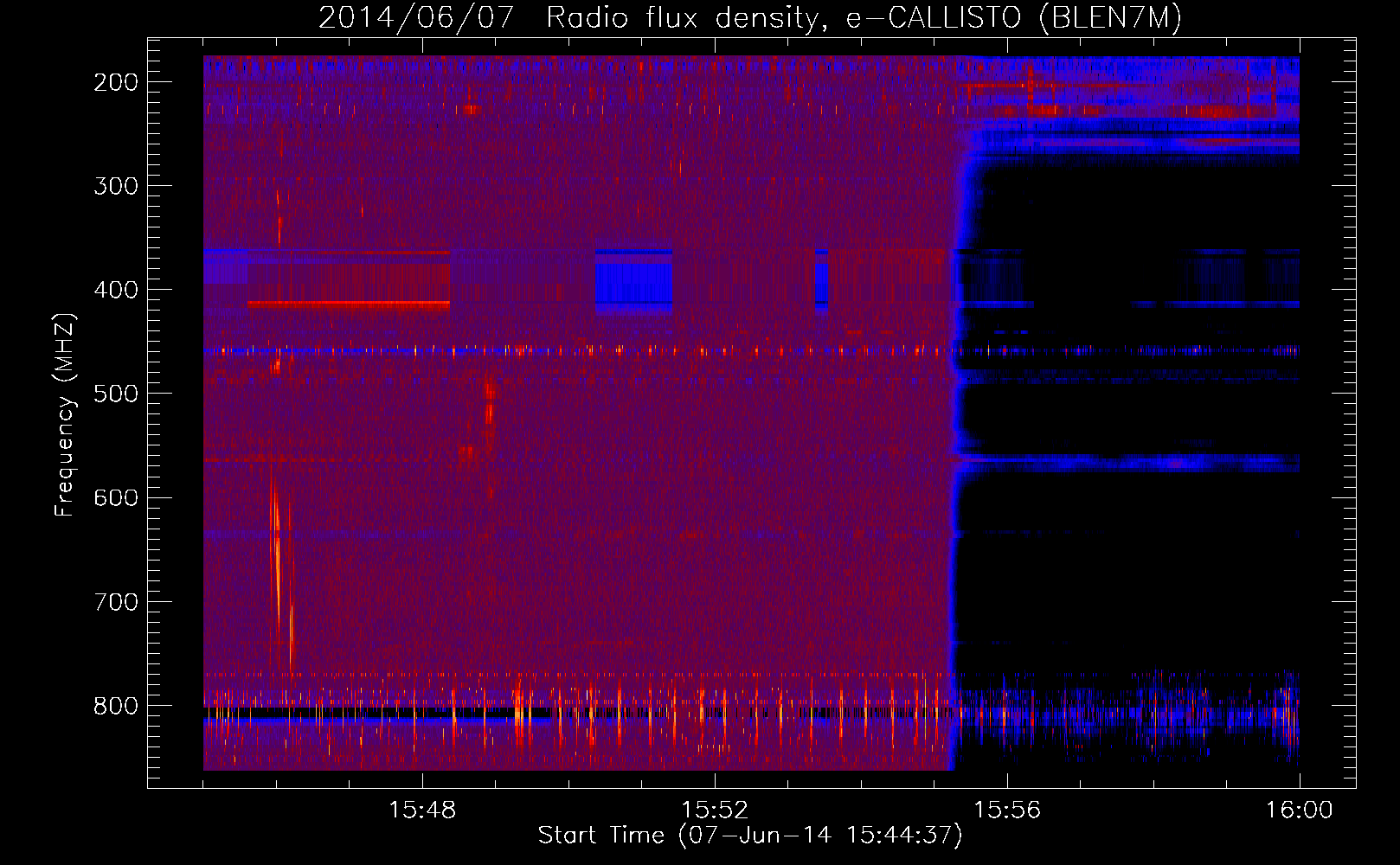This screenshot has width=1400, height=865.
Task: Click the "Start Time (07-Jun-14 15:44:37)" label
Action: click(x=750, y=836)
